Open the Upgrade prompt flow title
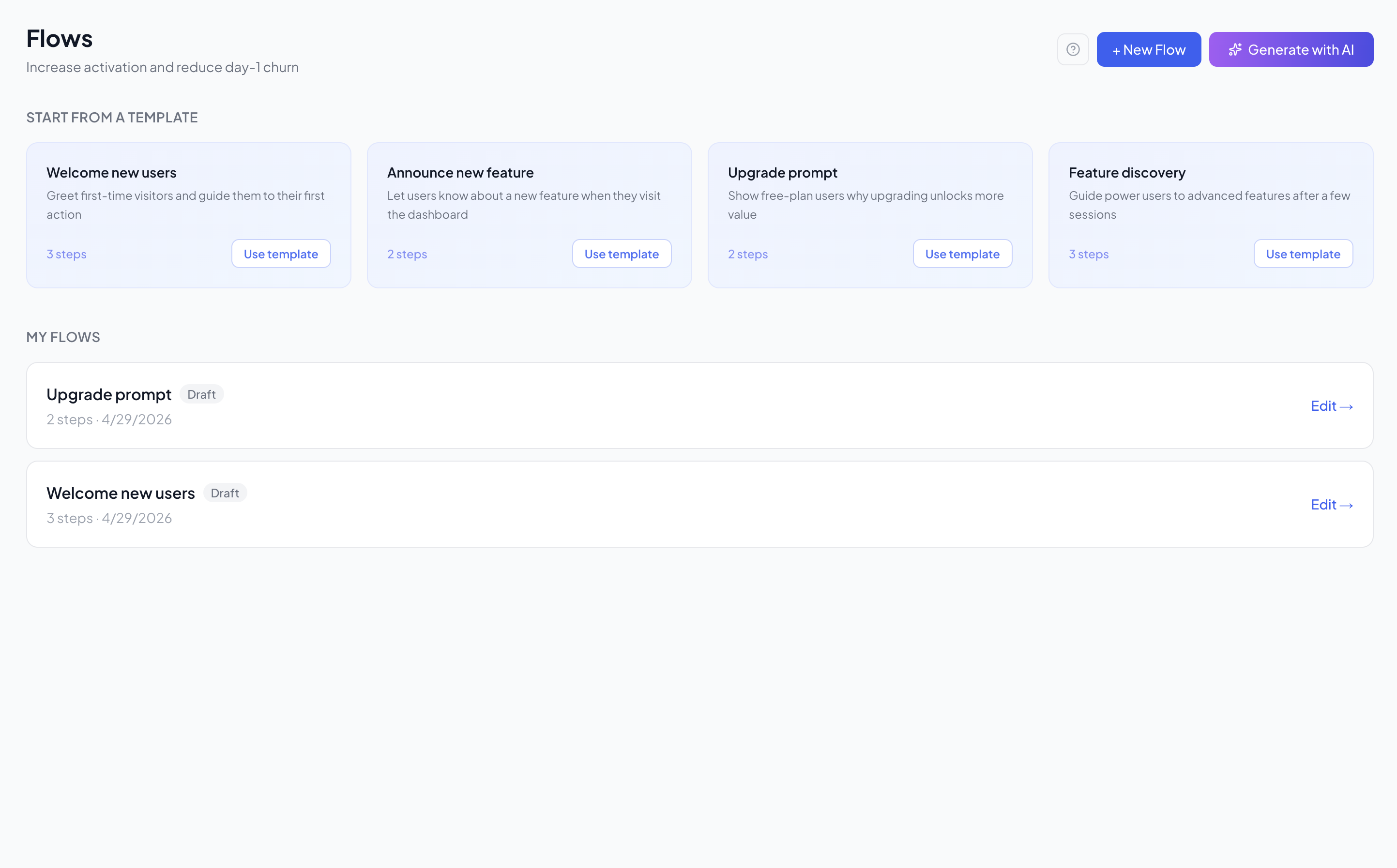 point(109,394)
